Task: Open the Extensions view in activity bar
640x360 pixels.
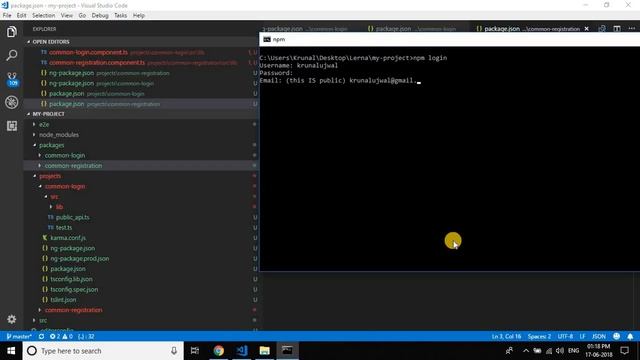Action: [11, 126]
